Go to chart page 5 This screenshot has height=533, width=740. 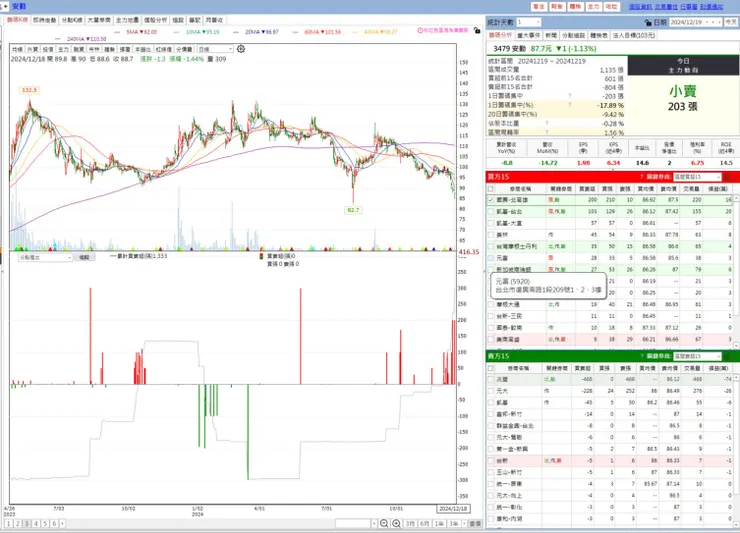point(45,523)
